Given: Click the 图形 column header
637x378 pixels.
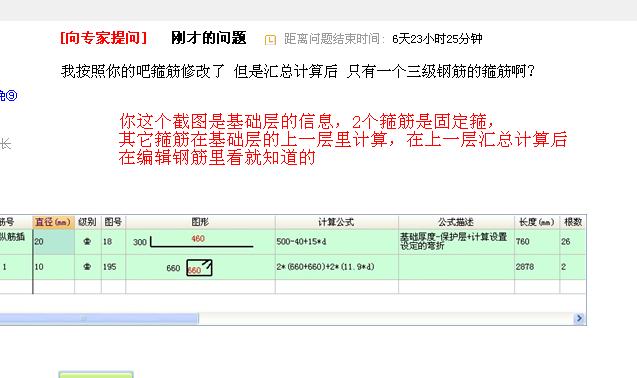Looking at the screenshot, I should 200,222.
